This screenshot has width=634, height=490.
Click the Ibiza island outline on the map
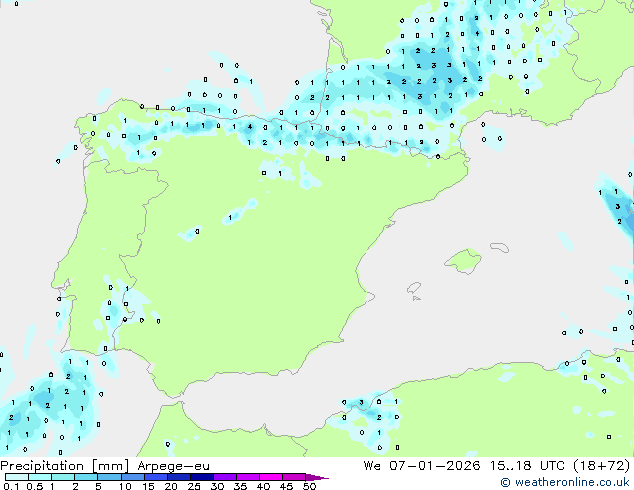coord(414,288)
